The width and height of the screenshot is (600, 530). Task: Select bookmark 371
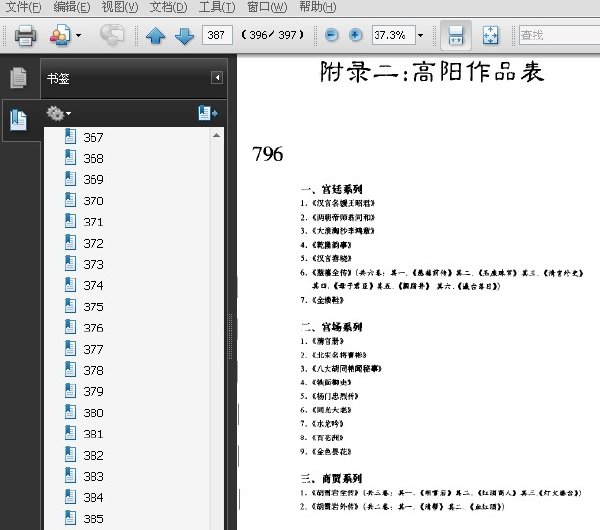coord(93,222)
